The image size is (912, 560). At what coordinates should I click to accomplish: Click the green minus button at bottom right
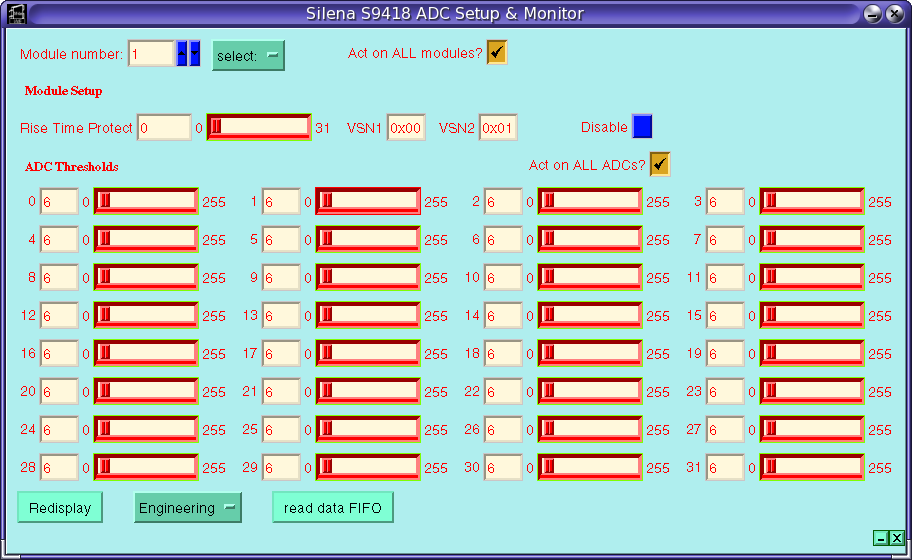click(881, 538)
